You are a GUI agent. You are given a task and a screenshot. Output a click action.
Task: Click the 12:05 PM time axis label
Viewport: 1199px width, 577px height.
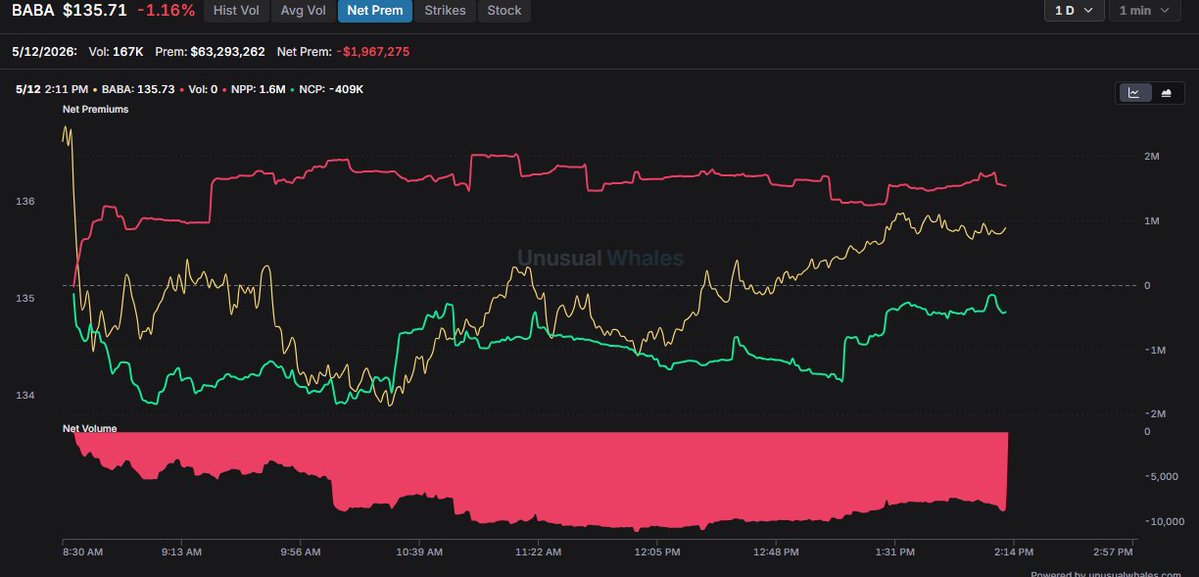(x=658, y=552)
